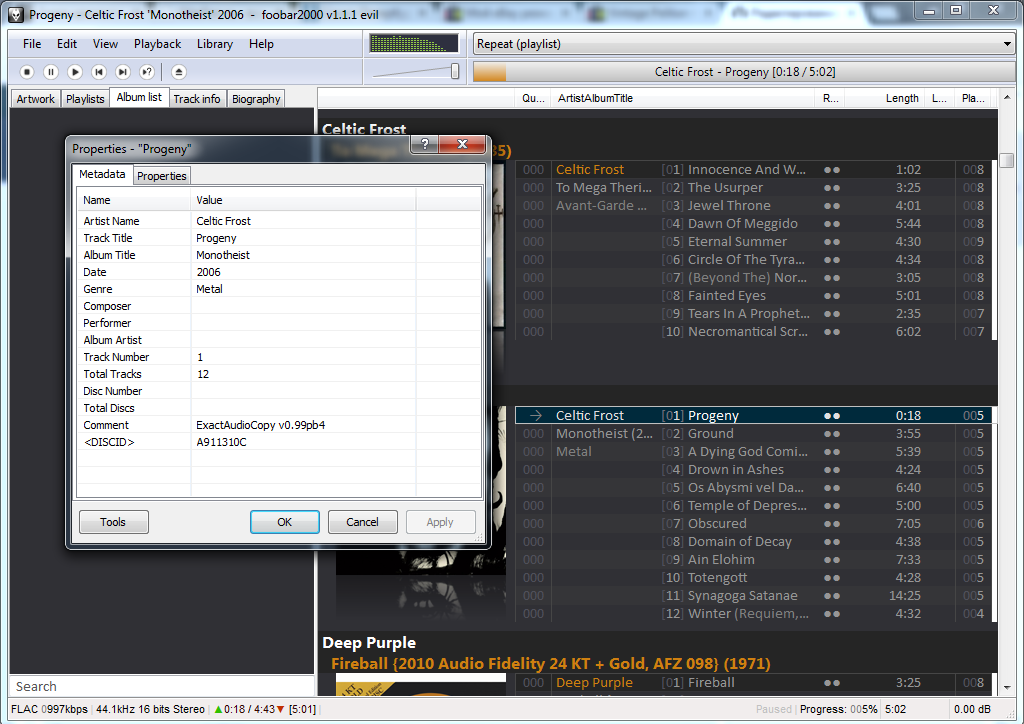
Task: Open the Help menu
Action: (x=261, y=44)
